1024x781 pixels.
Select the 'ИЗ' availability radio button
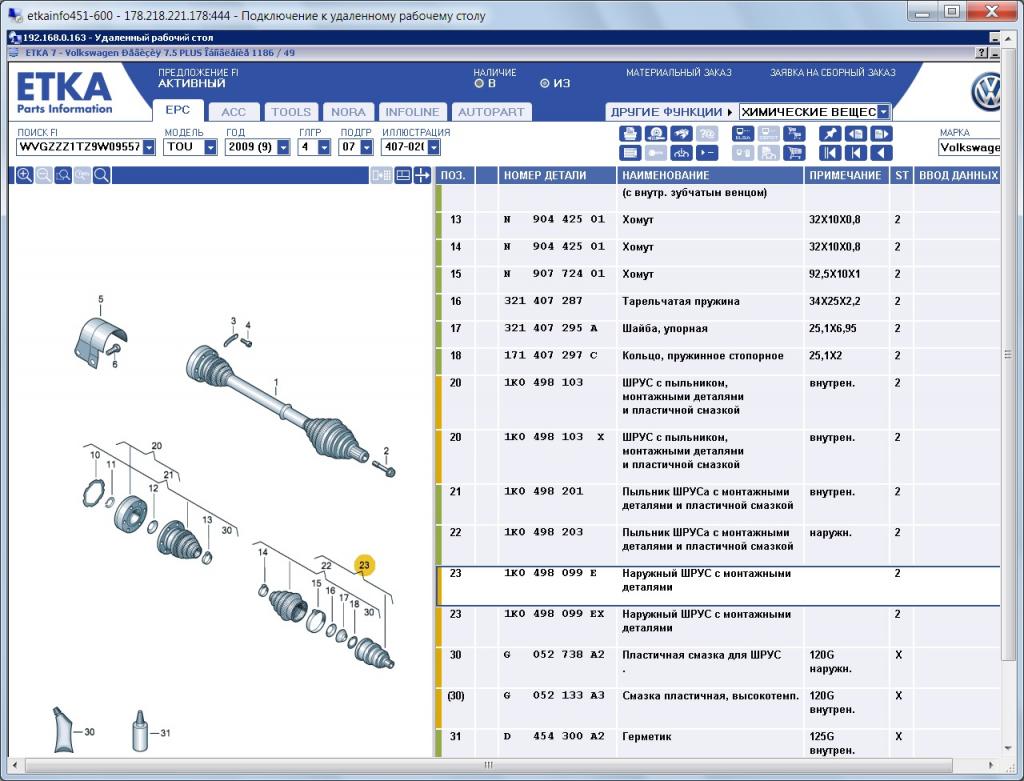pyautogui.click(x=545, y=84)
